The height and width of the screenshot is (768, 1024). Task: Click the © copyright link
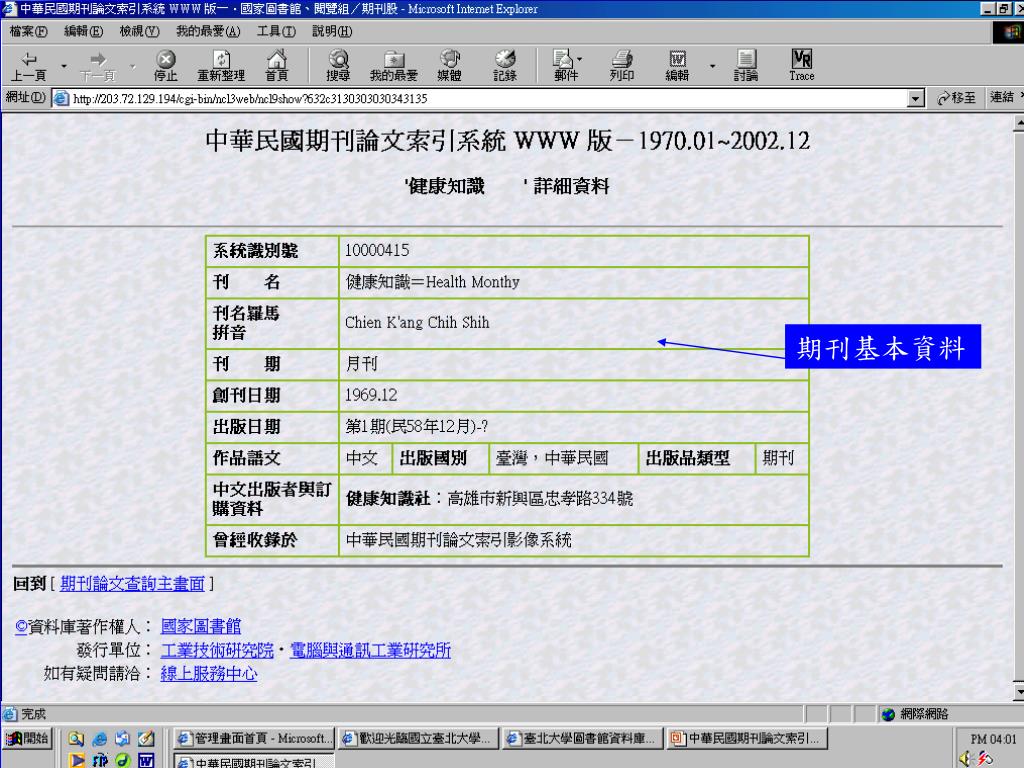(21, 627)
